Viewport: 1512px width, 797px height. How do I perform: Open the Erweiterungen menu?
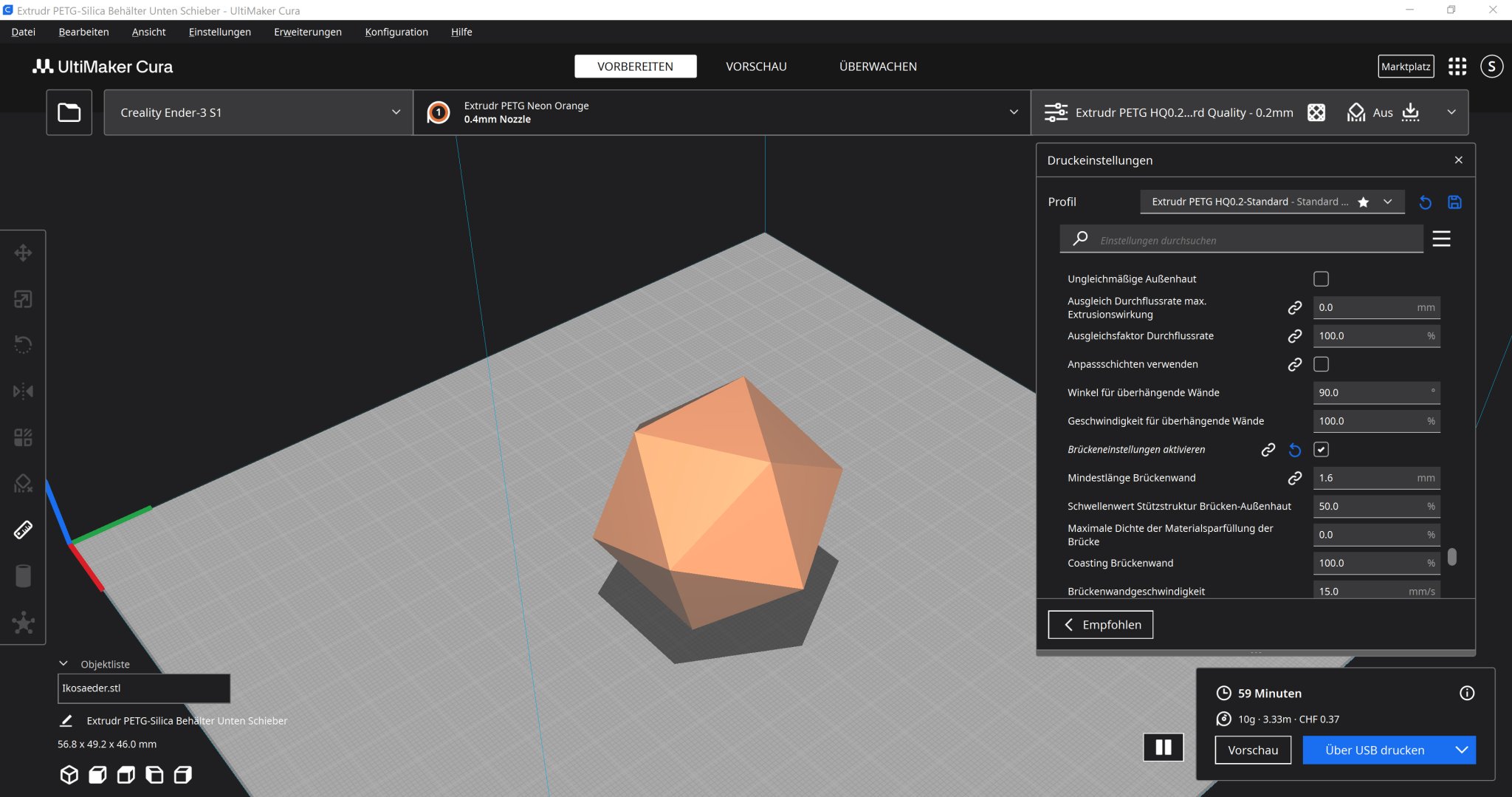(x=307, y=32)
